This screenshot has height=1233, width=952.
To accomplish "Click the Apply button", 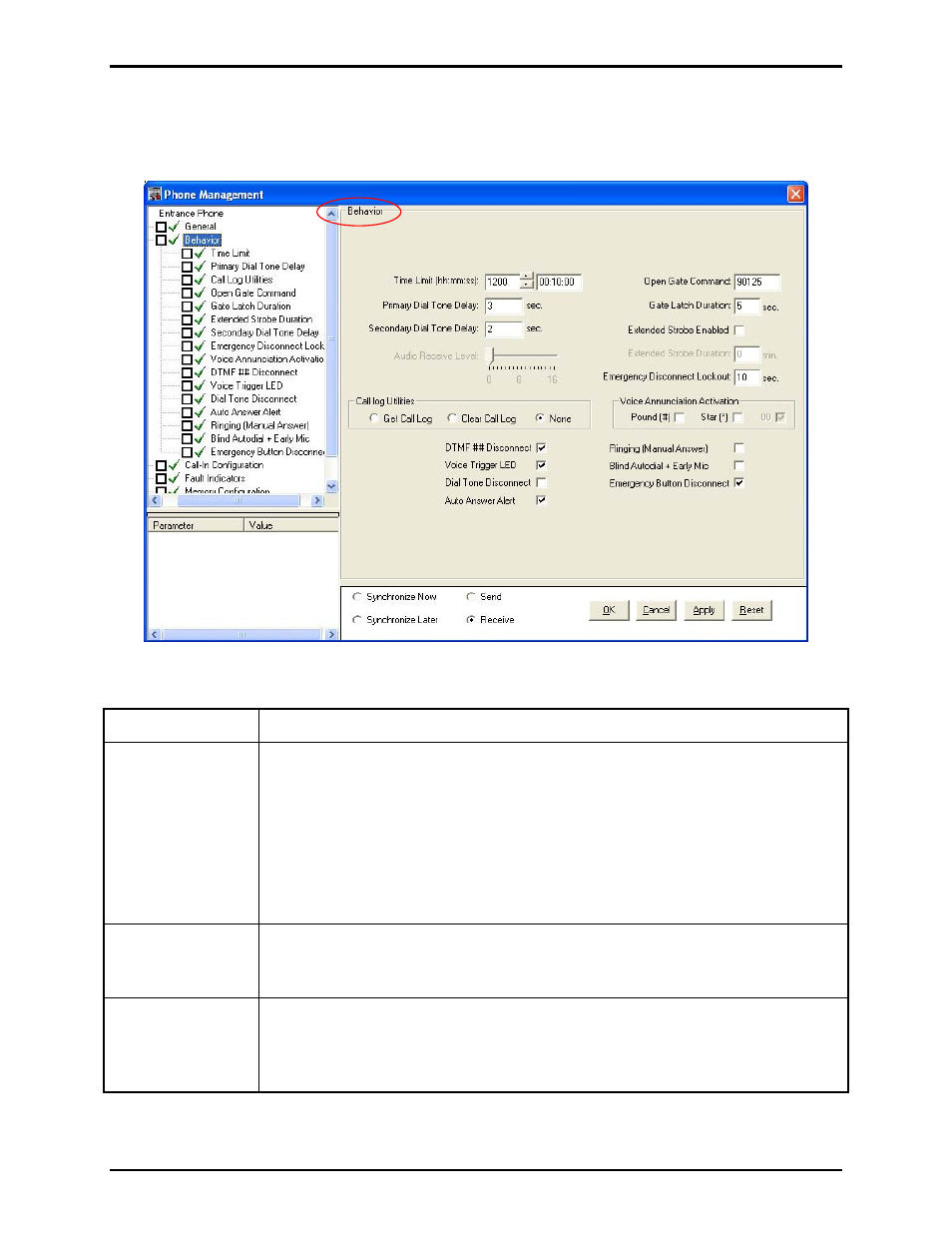I will pyautogui.click(x=705, y=610).
